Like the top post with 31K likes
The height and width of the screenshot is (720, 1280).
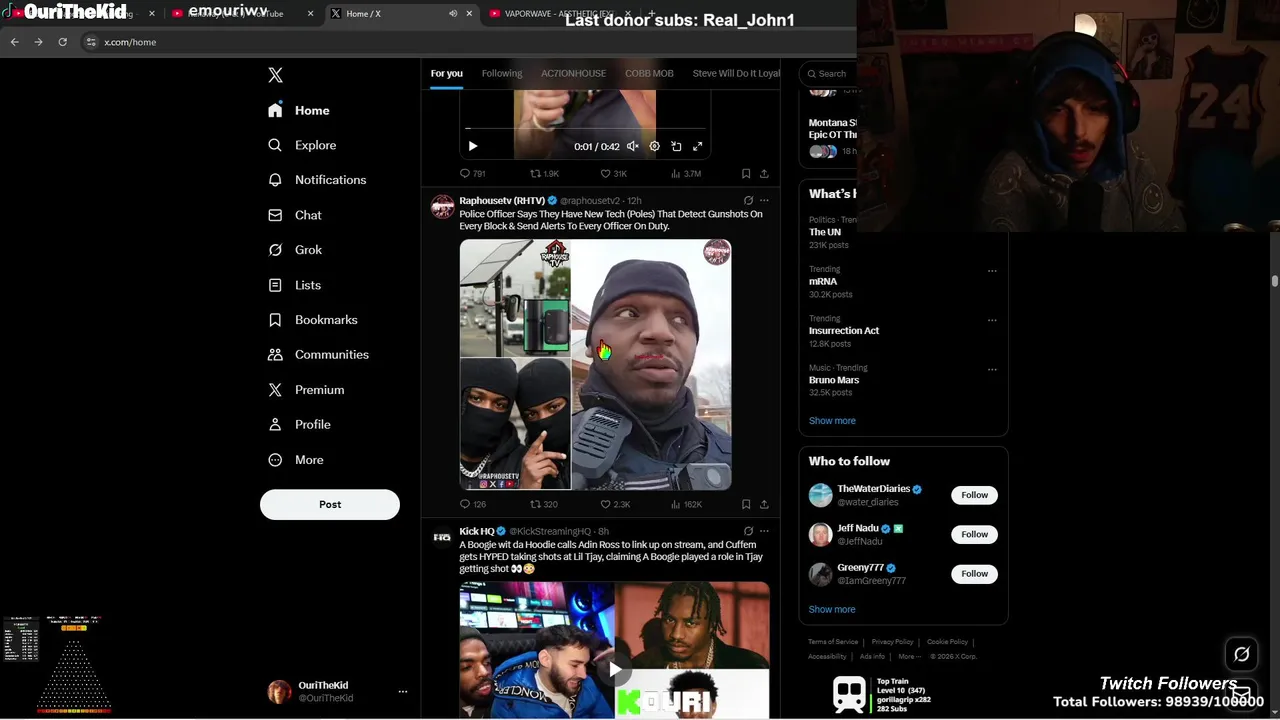point(613,174)
